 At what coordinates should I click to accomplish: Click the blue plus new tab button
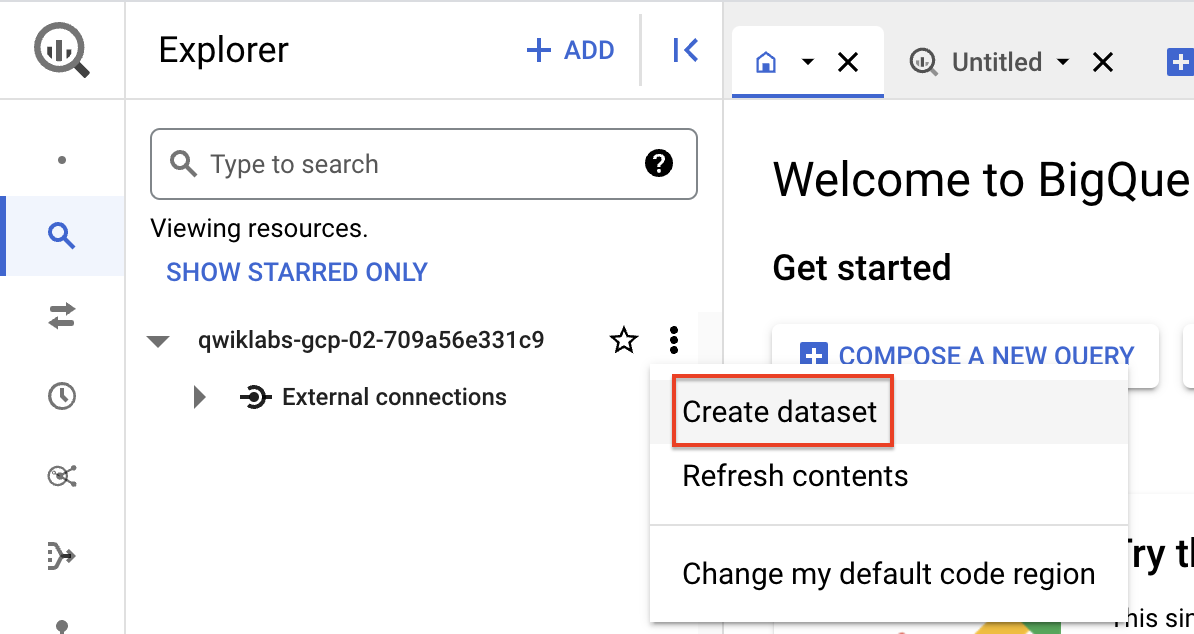coord(1180,62)
